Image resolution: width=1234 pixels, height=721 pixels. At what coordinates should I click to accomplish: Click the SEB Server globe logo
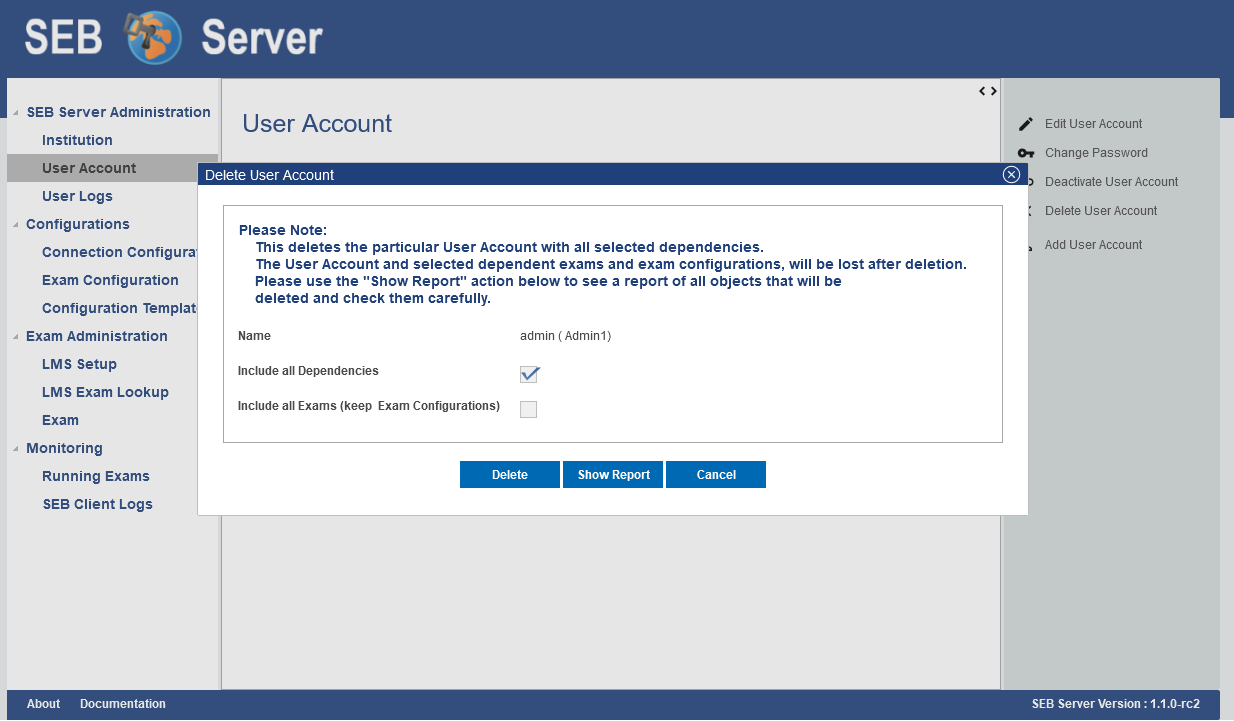153,37
